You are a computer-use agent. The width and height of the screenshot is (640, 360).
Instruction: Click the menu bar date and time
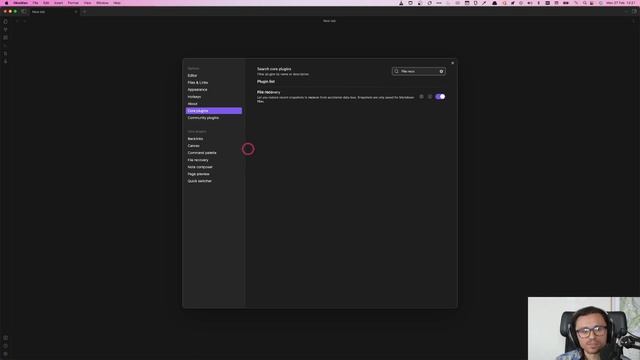pos(621,3)
